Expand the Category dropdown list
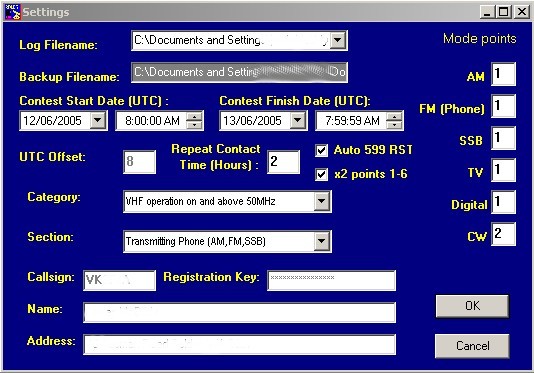534x373 pixels. point(321,201)
